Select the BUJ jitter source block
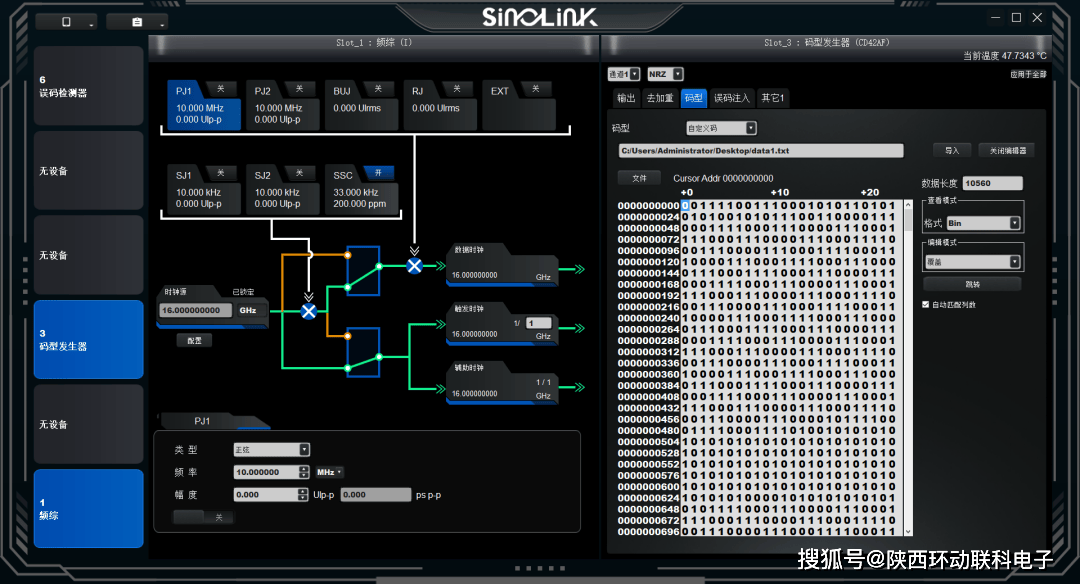The image size is (1080, 584). (362, 107)
